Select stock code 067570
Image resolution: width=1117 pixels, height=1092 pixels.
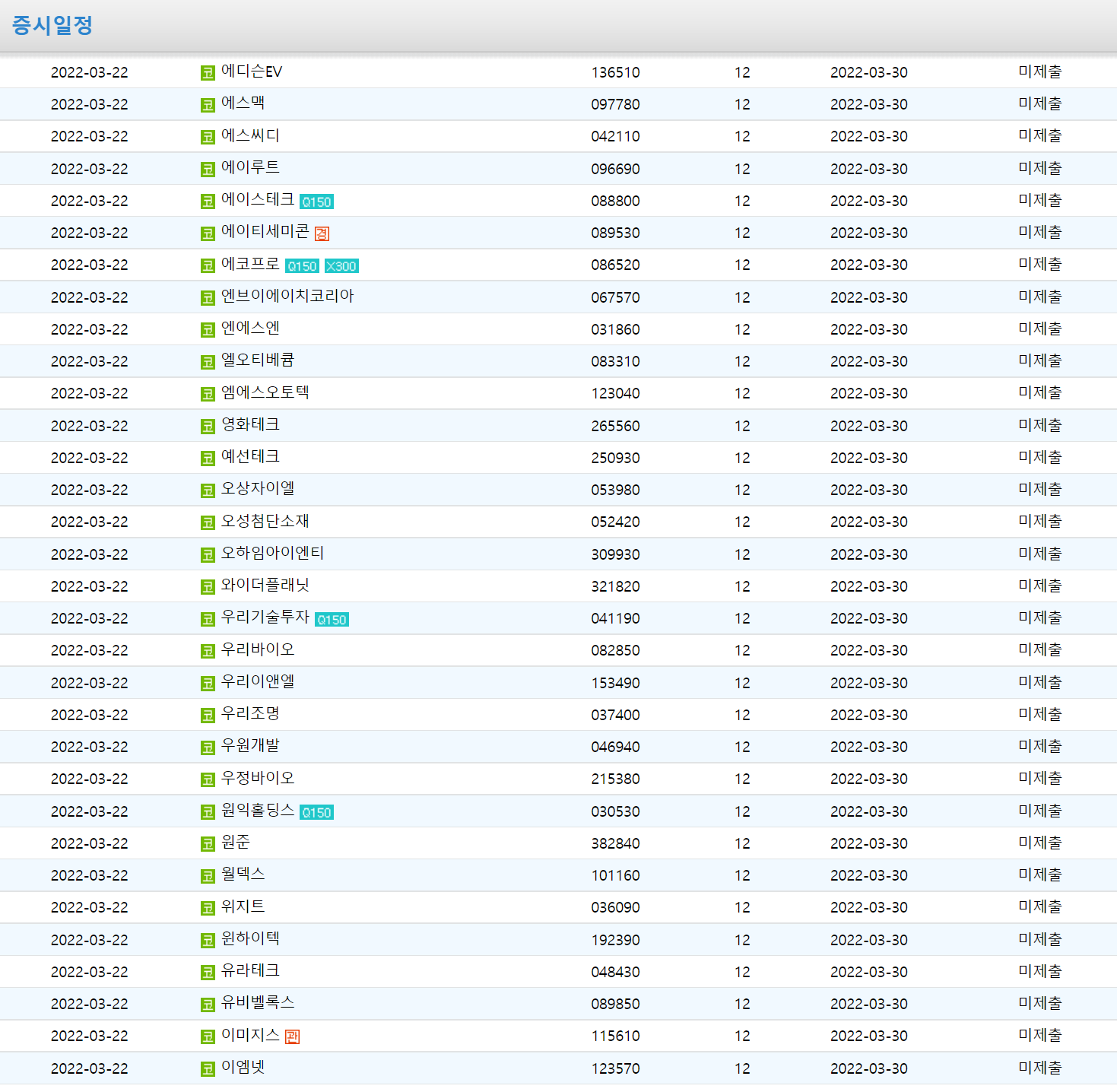coord(615,298)
